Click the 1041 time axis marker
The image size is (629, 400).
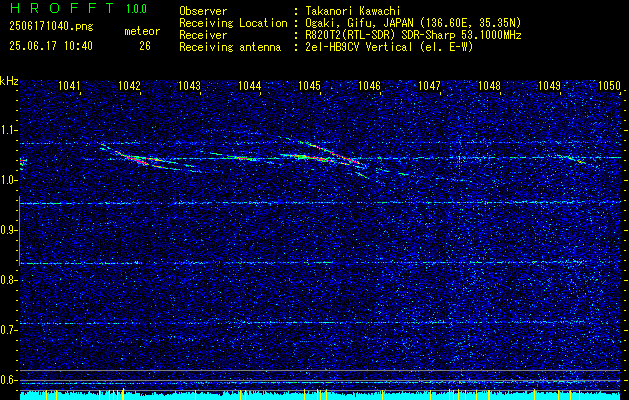(x=70, y=85)
